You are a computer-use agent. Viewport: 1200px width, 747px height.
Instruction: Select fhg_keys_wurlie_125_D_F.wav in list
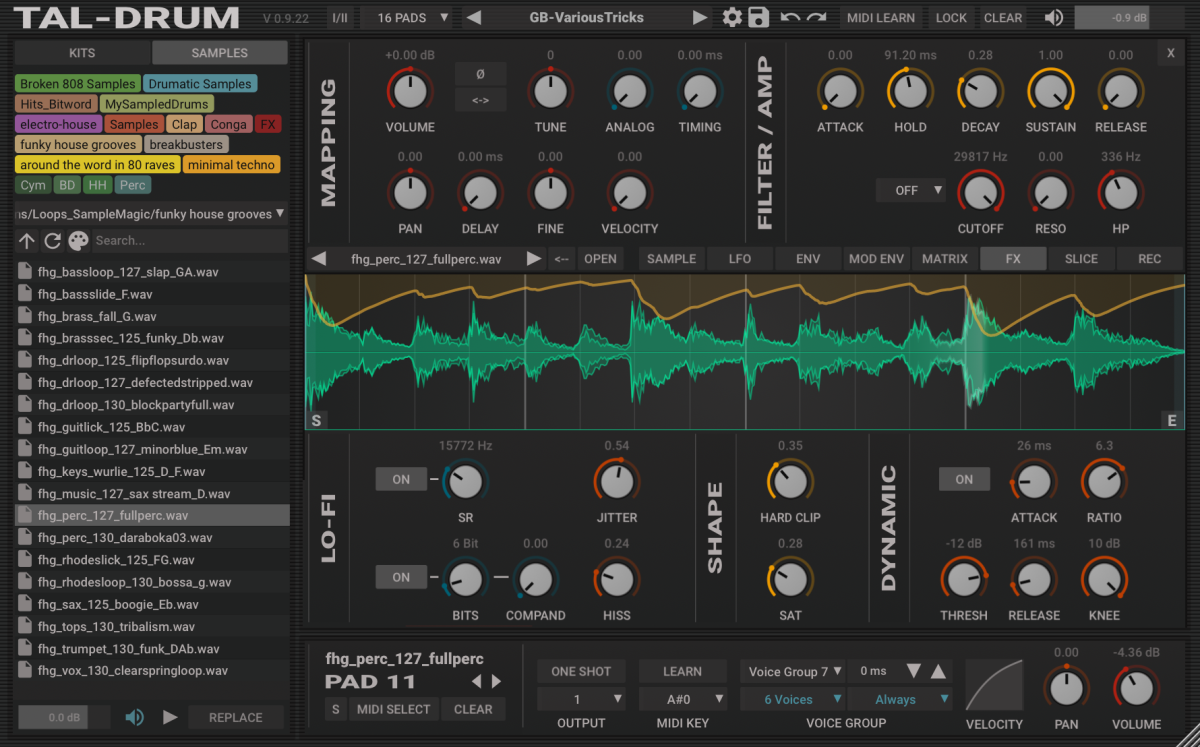[x=152, y=471]
